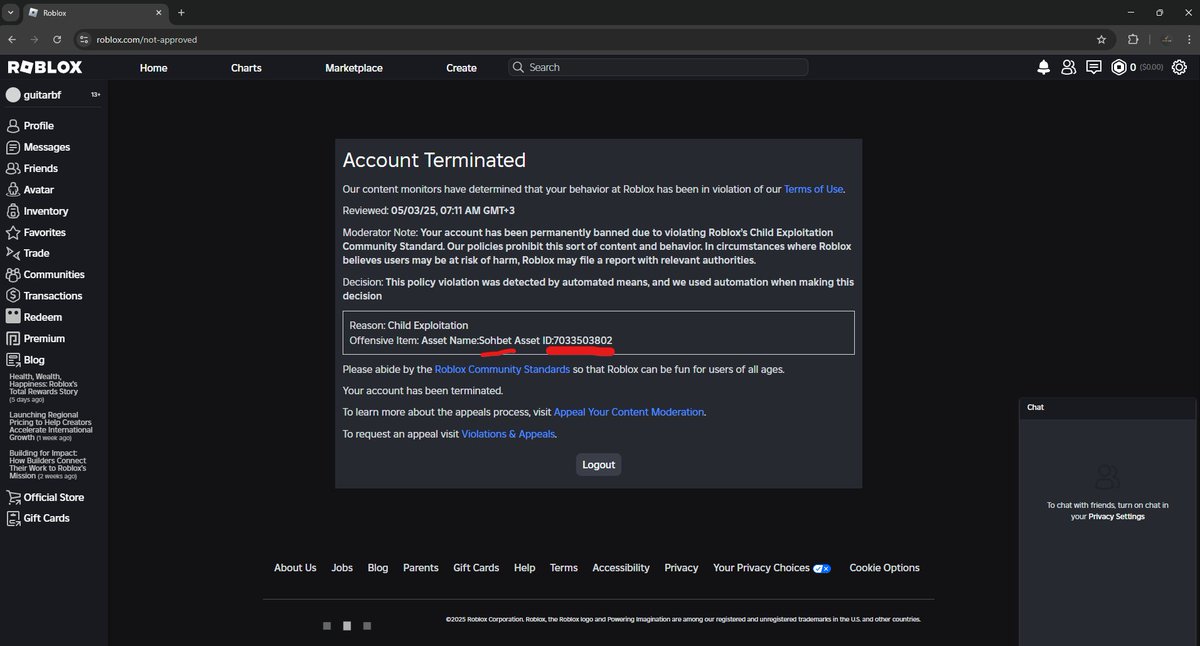Open the Create nav item
Viewport: 1200px width, 646px height.
pyautogui.click(x=461, y=68)
